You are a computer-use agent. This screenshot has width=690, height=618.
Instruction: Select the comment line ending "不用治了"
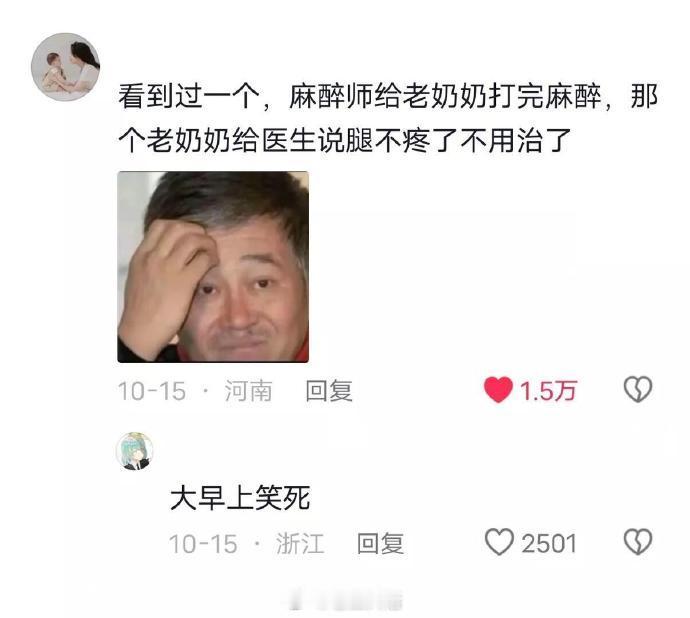tap(345, 141)
